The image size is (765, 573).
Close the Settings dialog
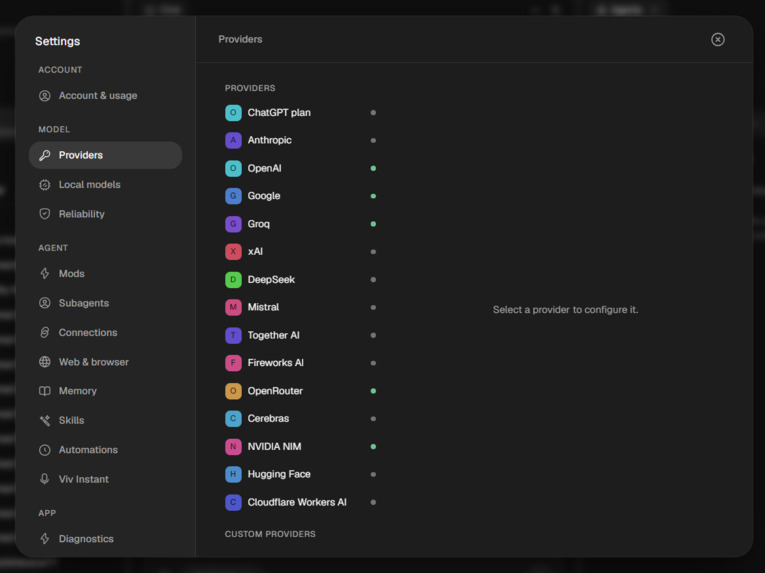(x=718, y=40)
